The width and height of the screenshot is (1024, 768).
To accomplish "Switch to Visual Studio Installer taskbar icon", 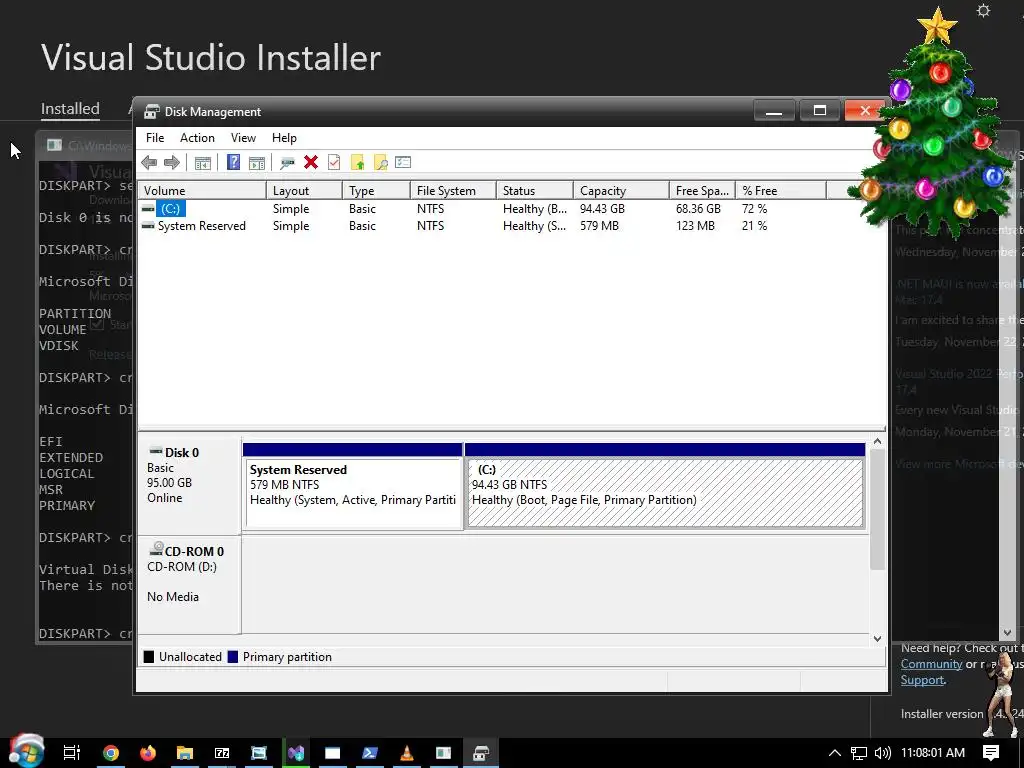I will tap(296, 753).
